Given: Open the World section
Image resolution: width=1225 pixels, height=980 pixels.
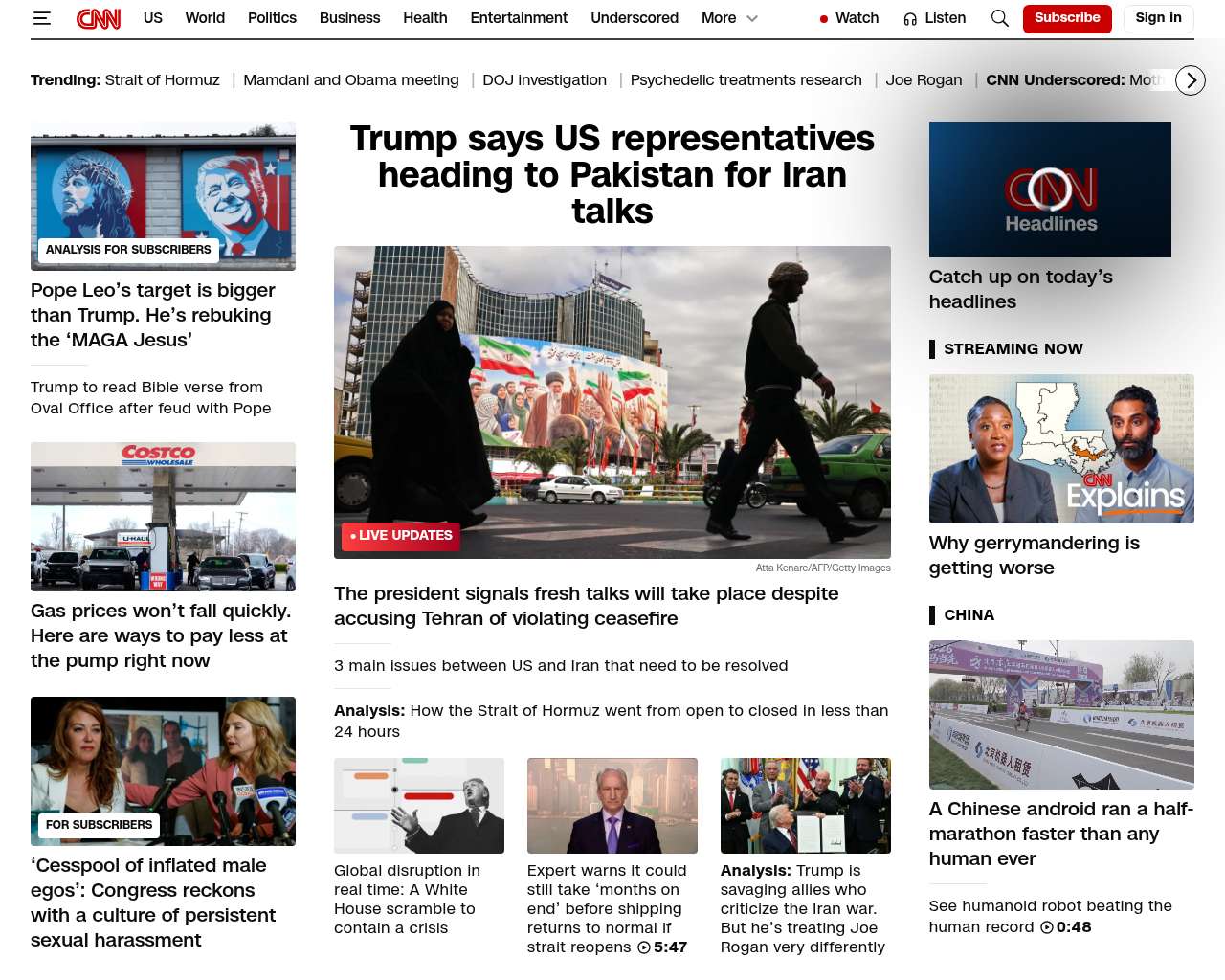Looking at the screenshot, I should 205,18.
